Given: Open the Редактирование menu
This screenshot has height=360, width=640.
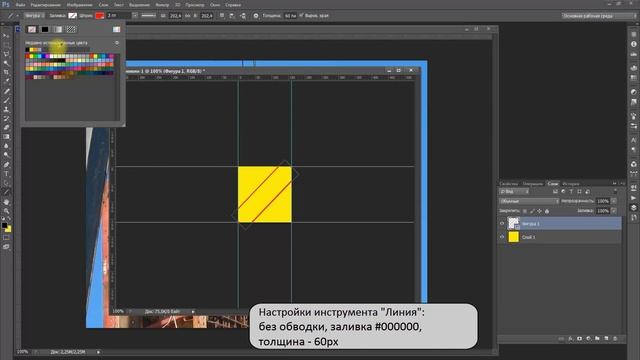Looking at the screenshot, I should click(45, 5).
